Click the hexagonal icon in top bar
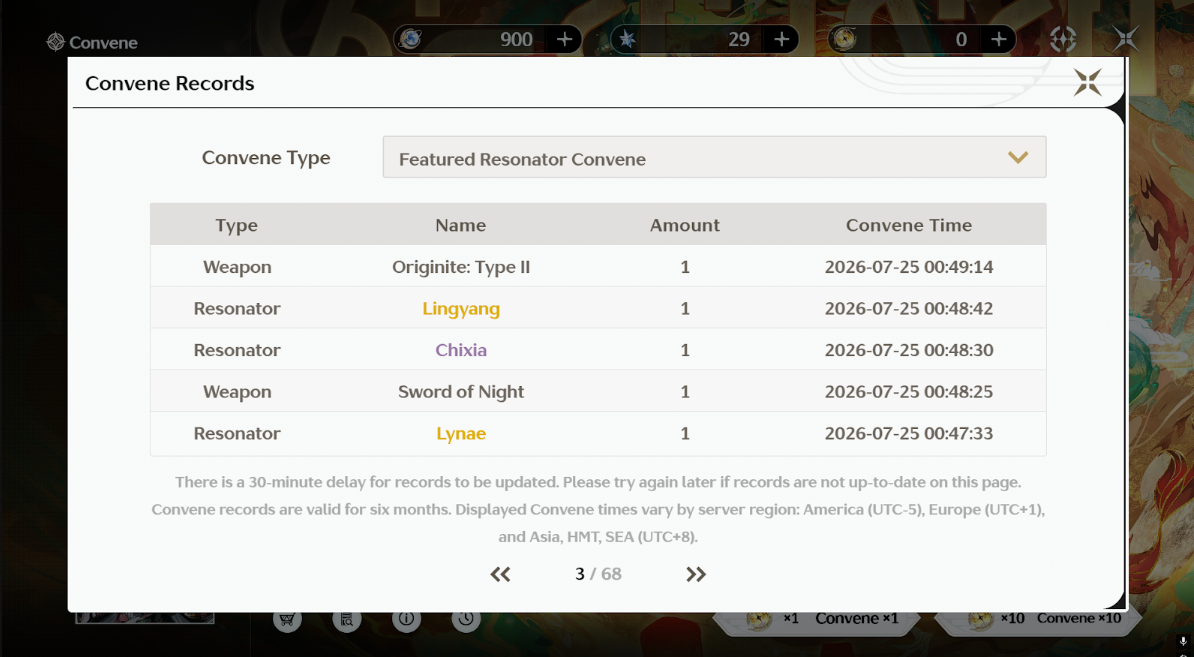 pyautogui.click(x=1062, y=39)
